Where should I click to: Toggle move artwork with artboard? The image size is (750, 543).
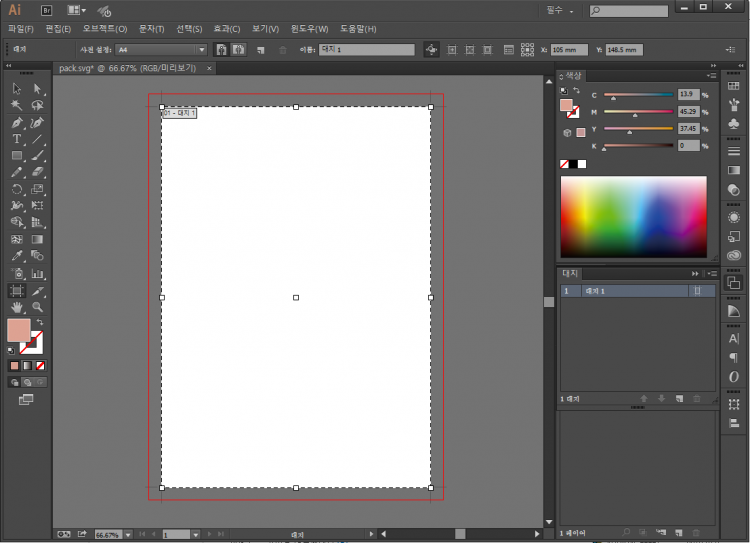click(x=431, y=49)
